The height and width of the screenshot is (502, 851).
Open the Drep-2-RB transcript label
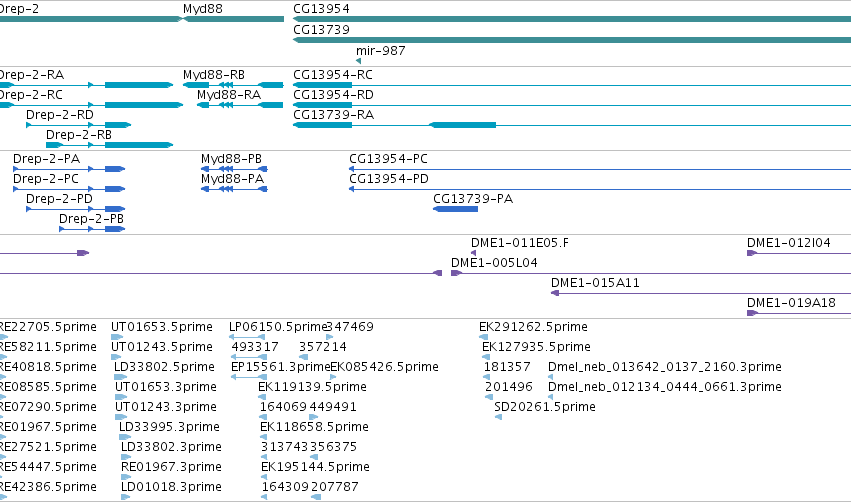coord(79,135)
